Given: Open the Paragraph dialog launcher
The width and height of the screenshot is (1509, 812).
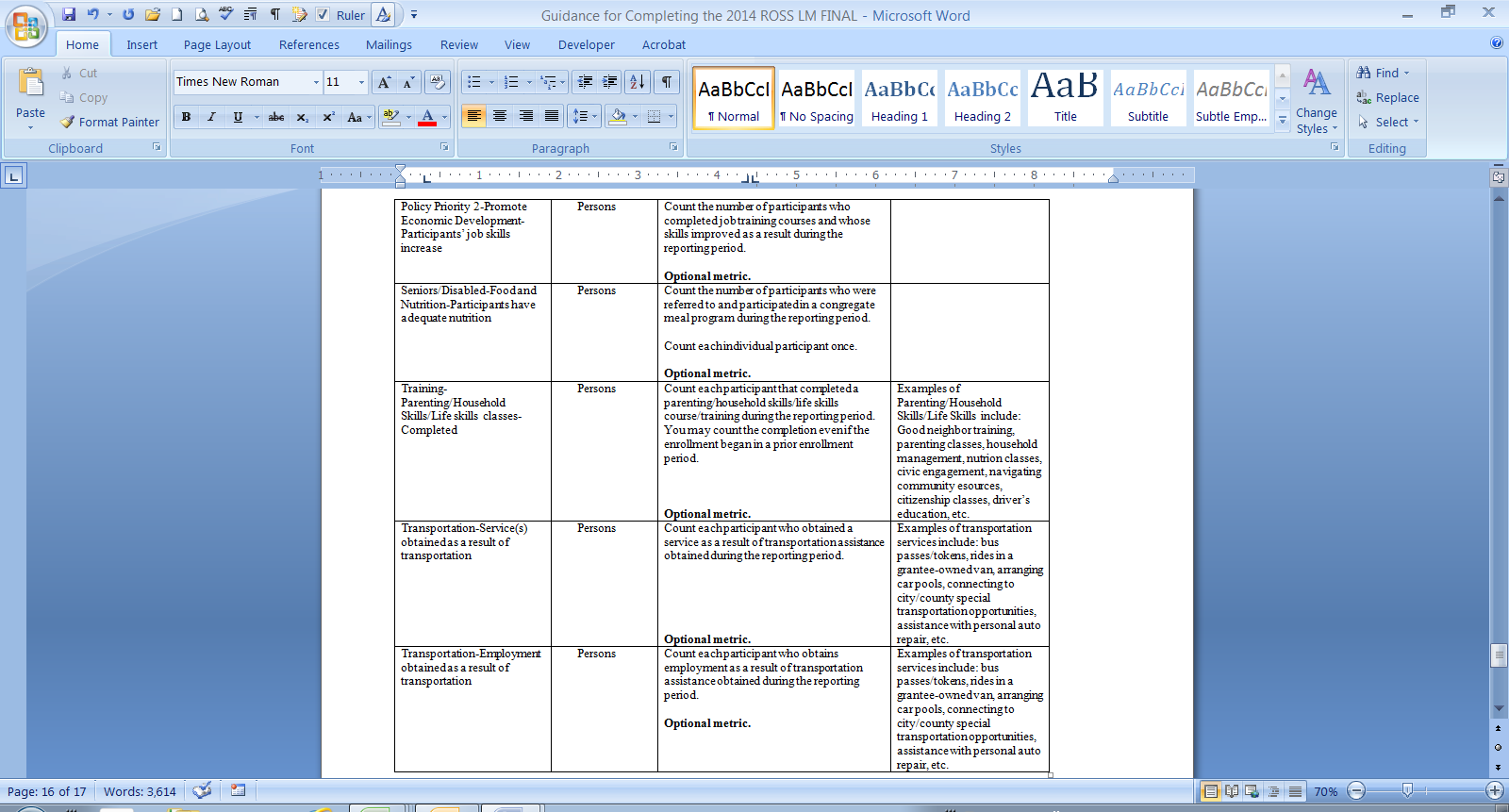Looking at the screenshot, I should point(673,147).
